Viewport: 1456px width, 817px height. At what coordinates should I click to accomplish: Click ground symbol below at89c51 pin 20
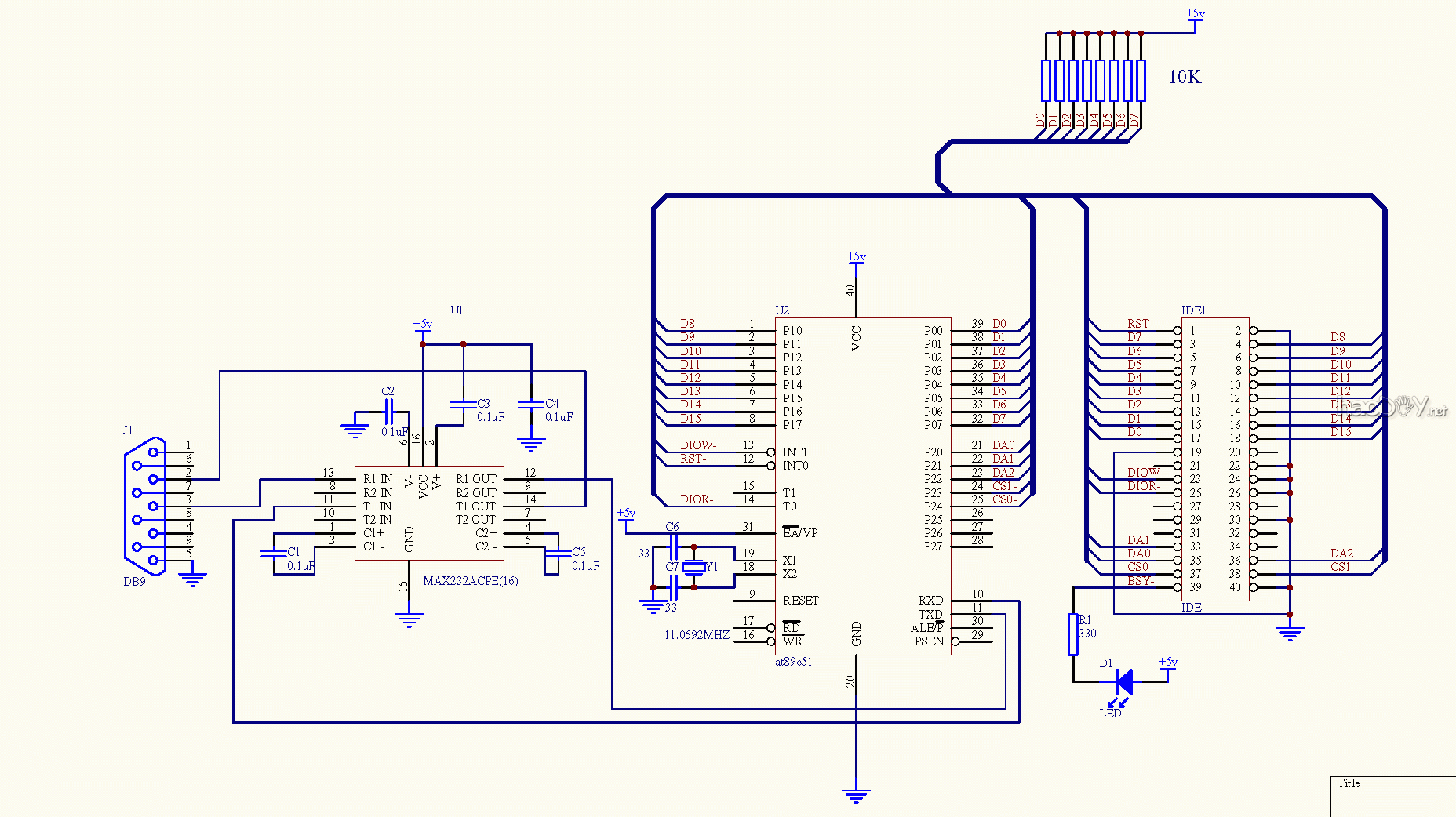[856, 795]
